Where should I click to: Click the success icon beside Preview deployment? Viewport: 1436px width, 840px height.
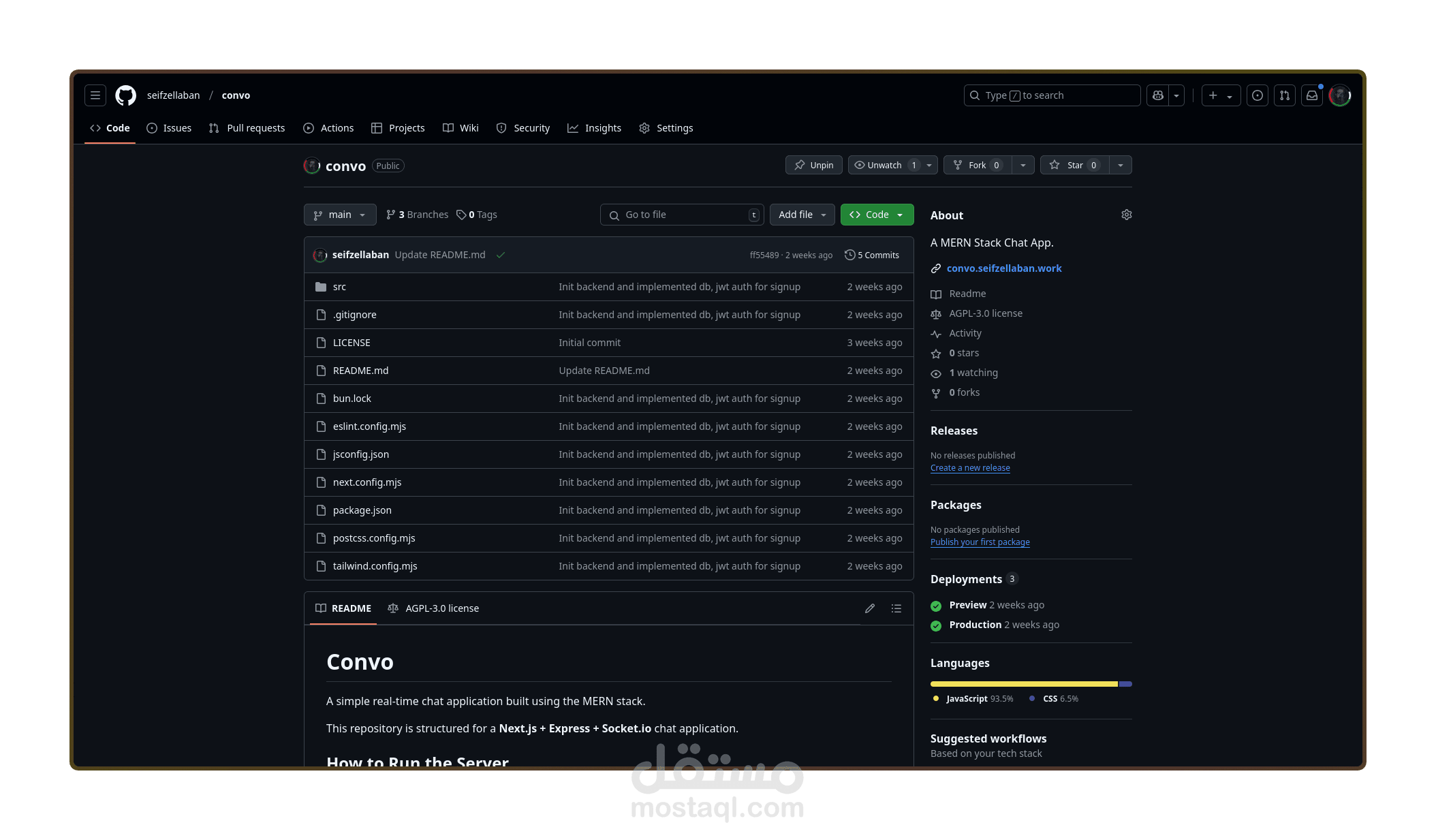(936, 606)
